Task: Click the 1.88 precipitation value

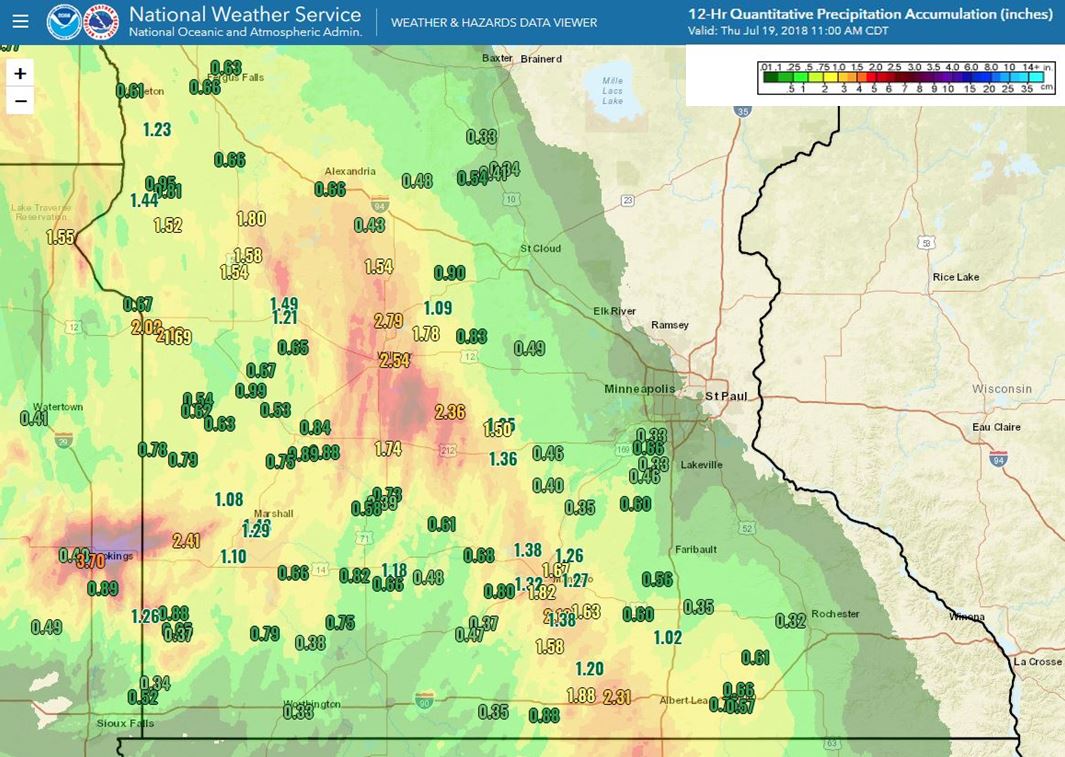Action: coord(581,695)
